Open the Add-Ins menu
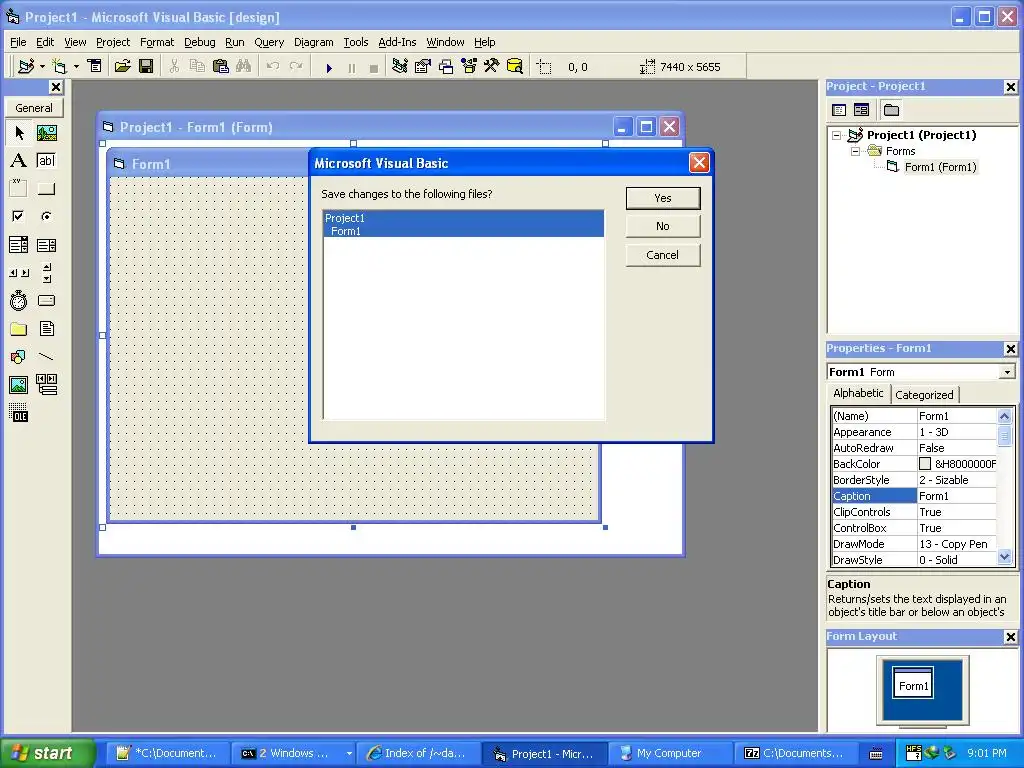 pos(397,42)
